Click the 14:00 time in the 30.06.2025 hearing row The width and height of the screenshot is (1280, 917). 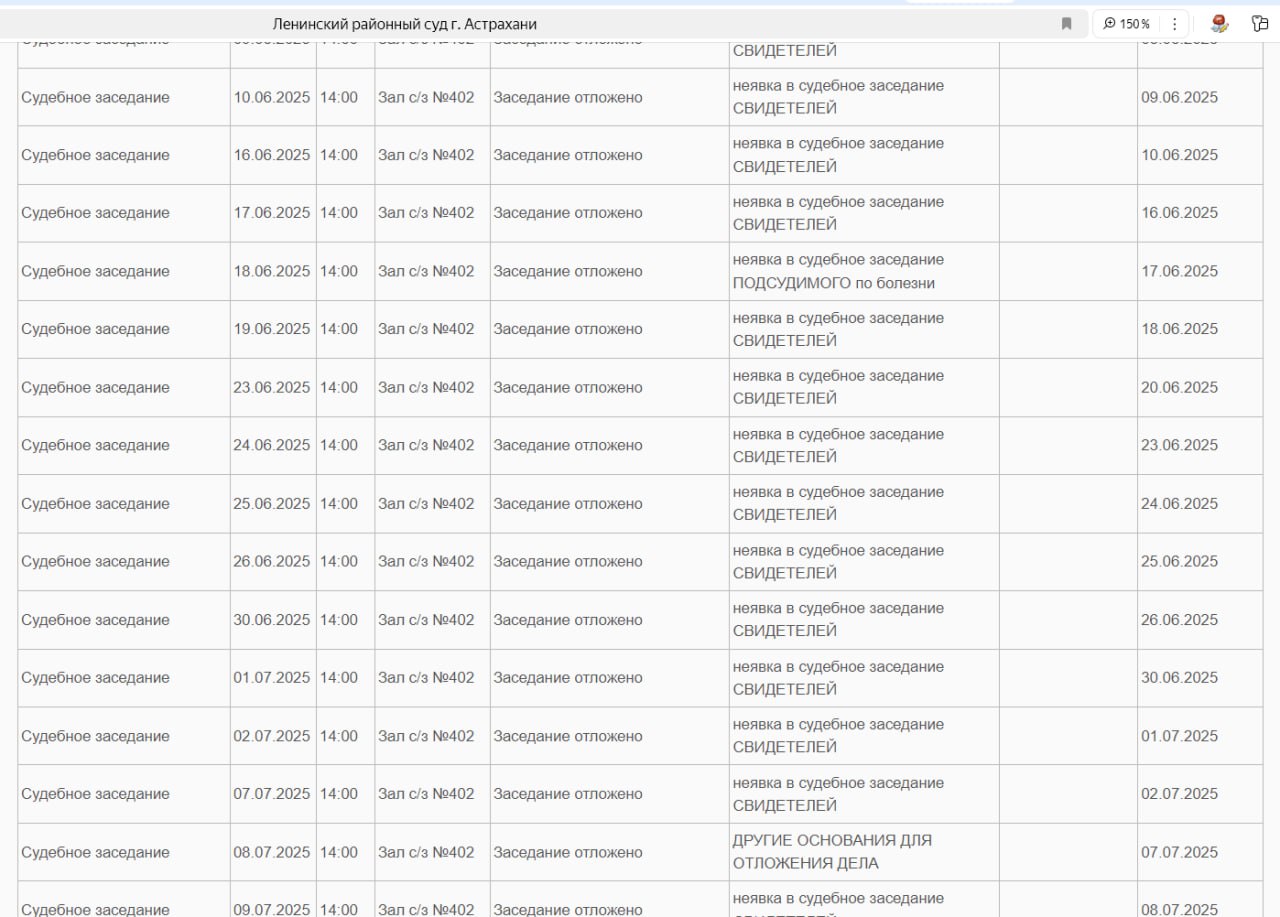tap(339, 619)
